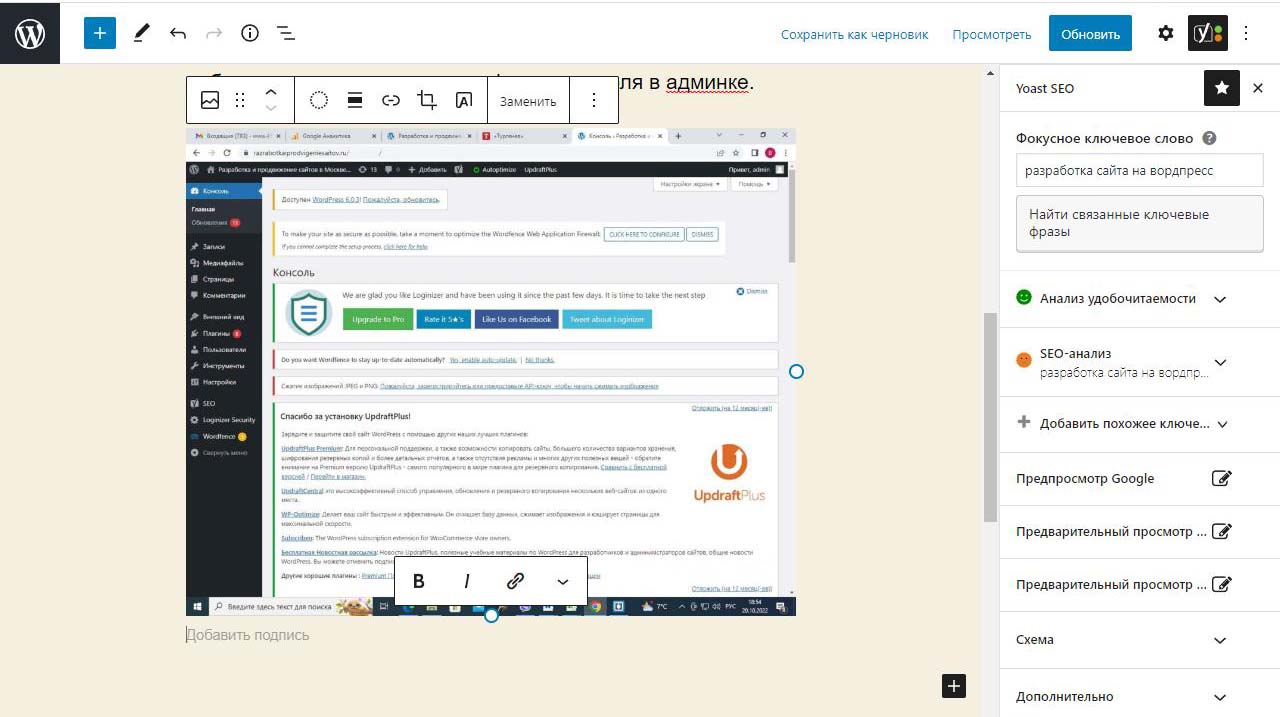This screenshot has height=717, width=1280.
Task: Expand the SEO-анализ section
Action: pyautogui.click(x=1219, y=362)
